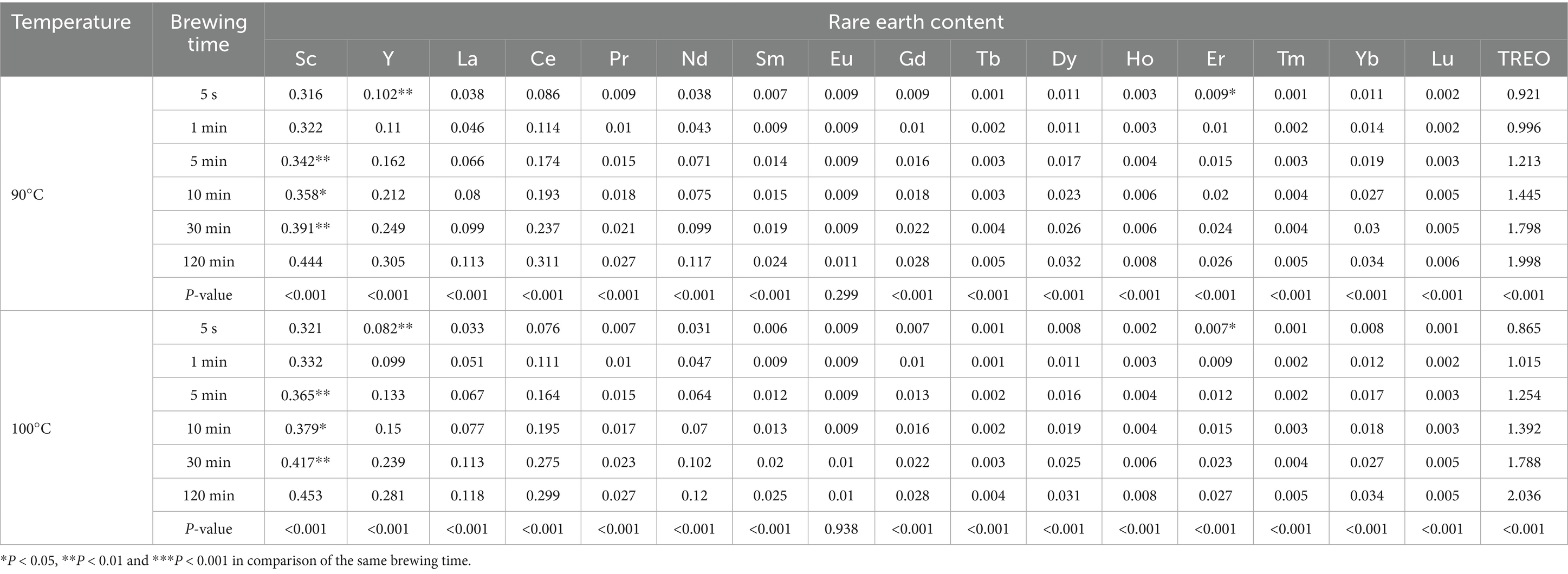Select the Ce value 0.311
Viewport: 1568px width, 574px height.
pyautogui.click(x=542, y=262)
